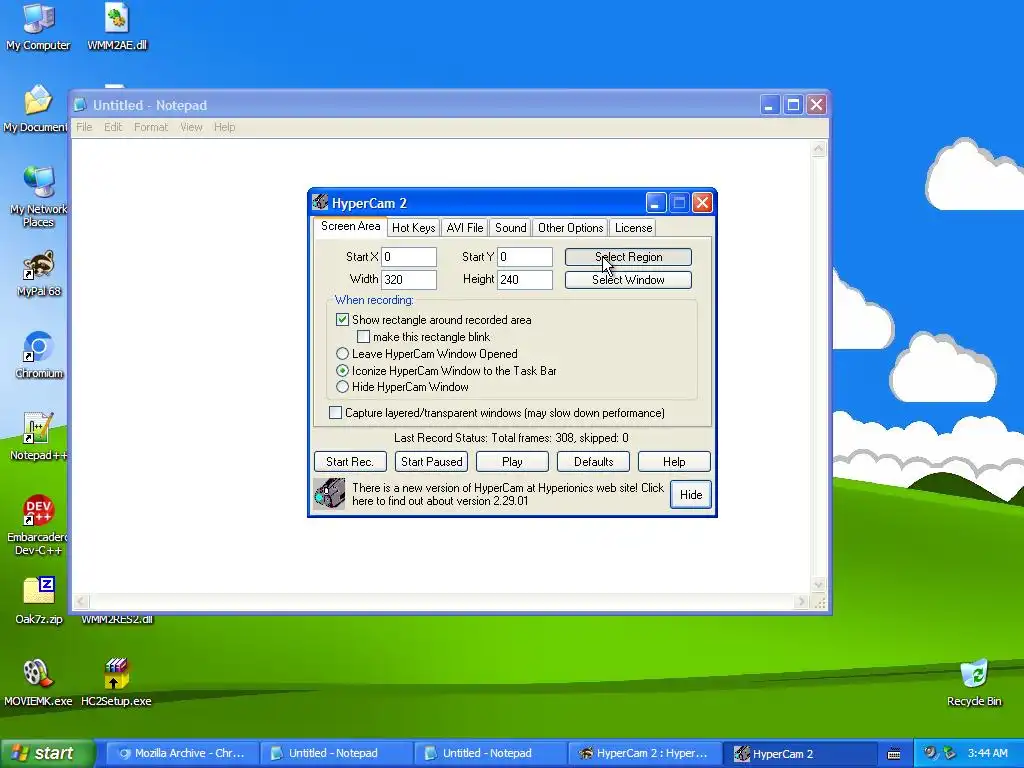This screenshot has height=768, width=1024.
Task: Hide the new version notice
Action: [x=690, y=494]
